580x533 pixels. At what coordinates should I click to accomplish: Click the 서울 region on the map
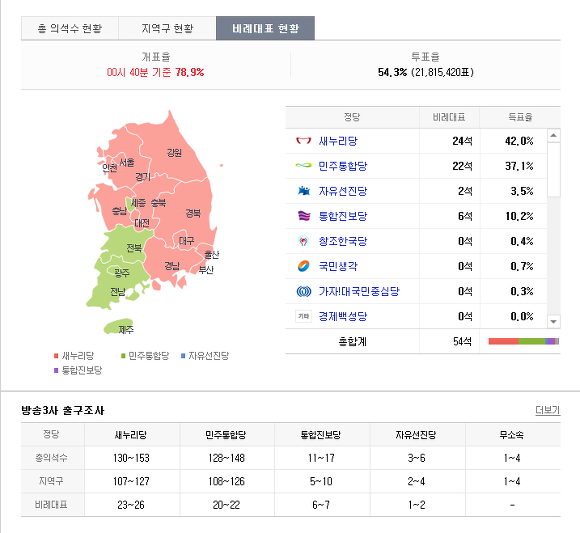(x=127, y=162)
